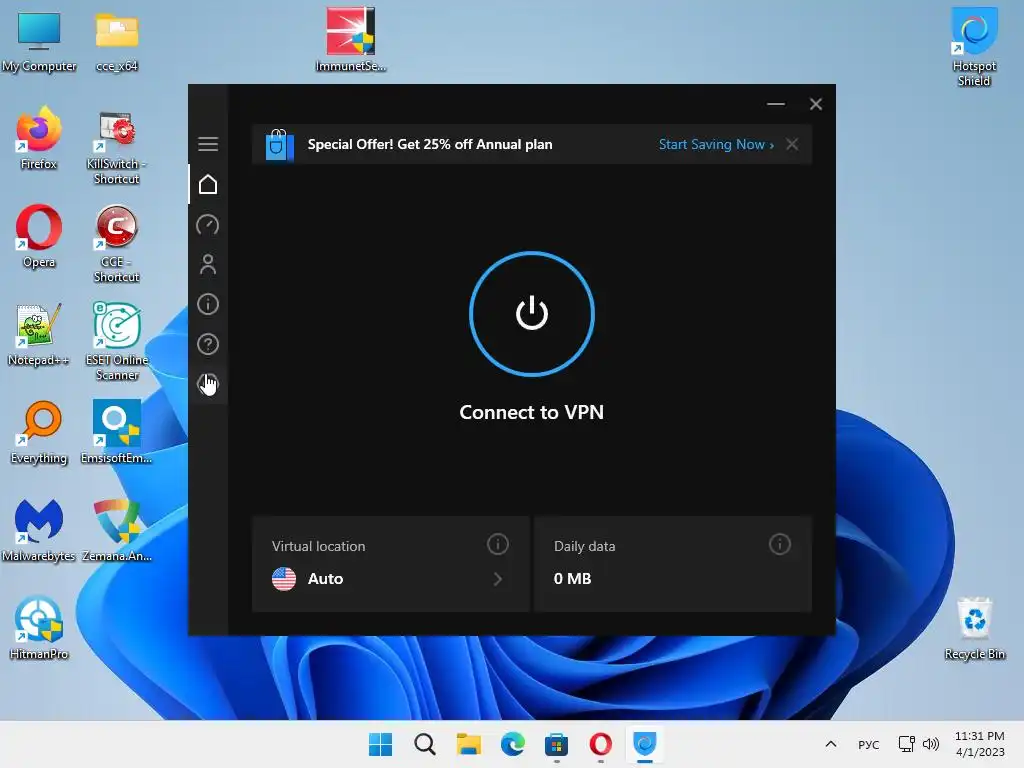Close the Hotspot Shield window
Screen dimensions: 1024x768
[x=816, y=104]
